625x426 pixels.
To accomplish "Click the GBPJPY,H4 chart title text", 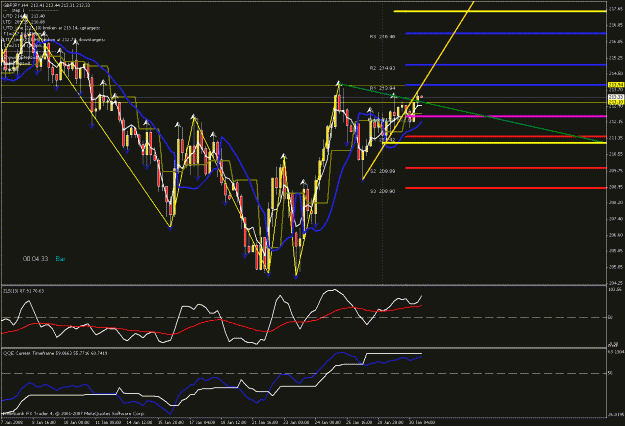I will (x=47, y=5).
